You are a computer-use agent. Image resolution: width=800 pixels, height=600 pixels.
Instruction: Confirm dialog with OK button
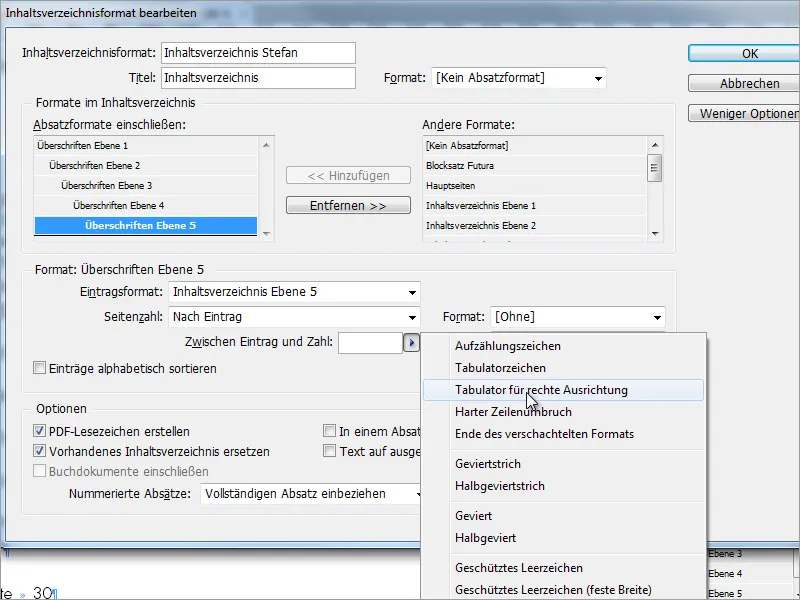[x=744, y=54]
